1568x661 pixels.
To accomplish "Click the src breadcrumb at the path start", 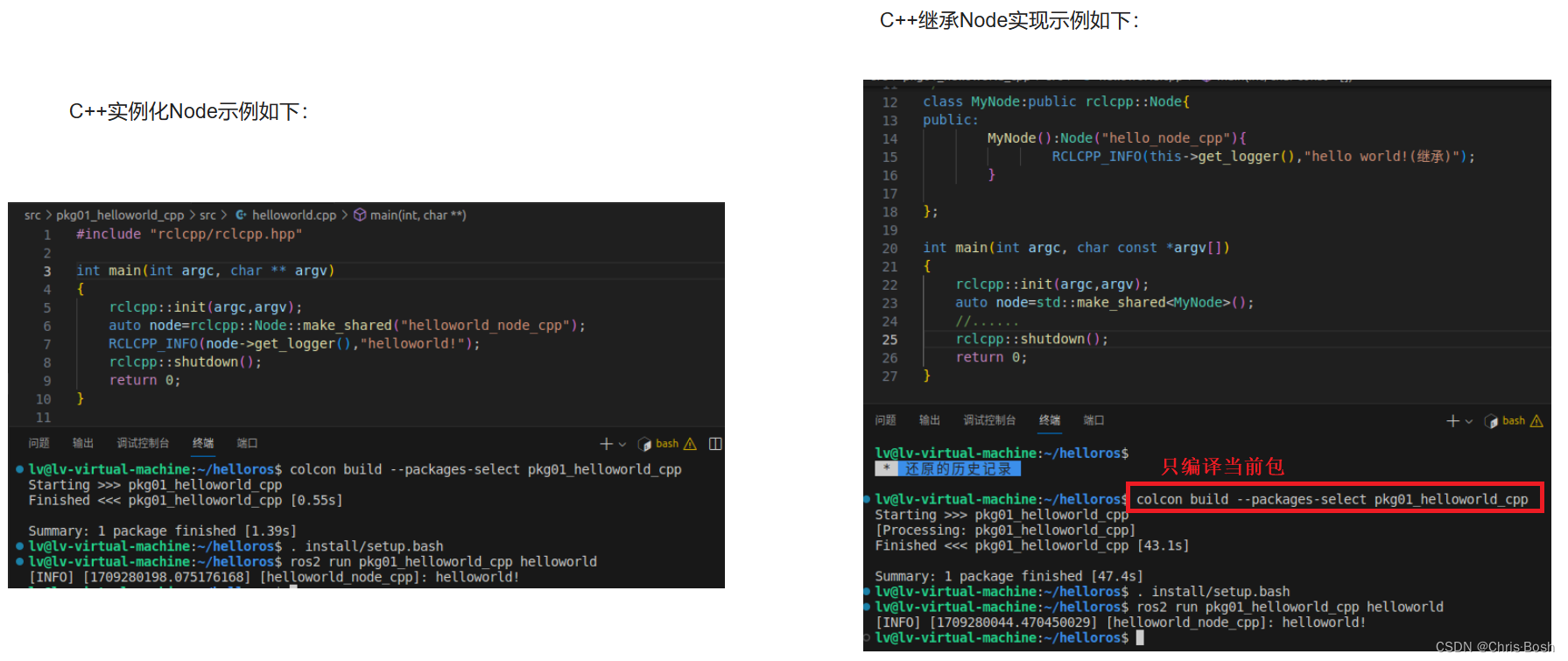I will click(x=32, y=215).
